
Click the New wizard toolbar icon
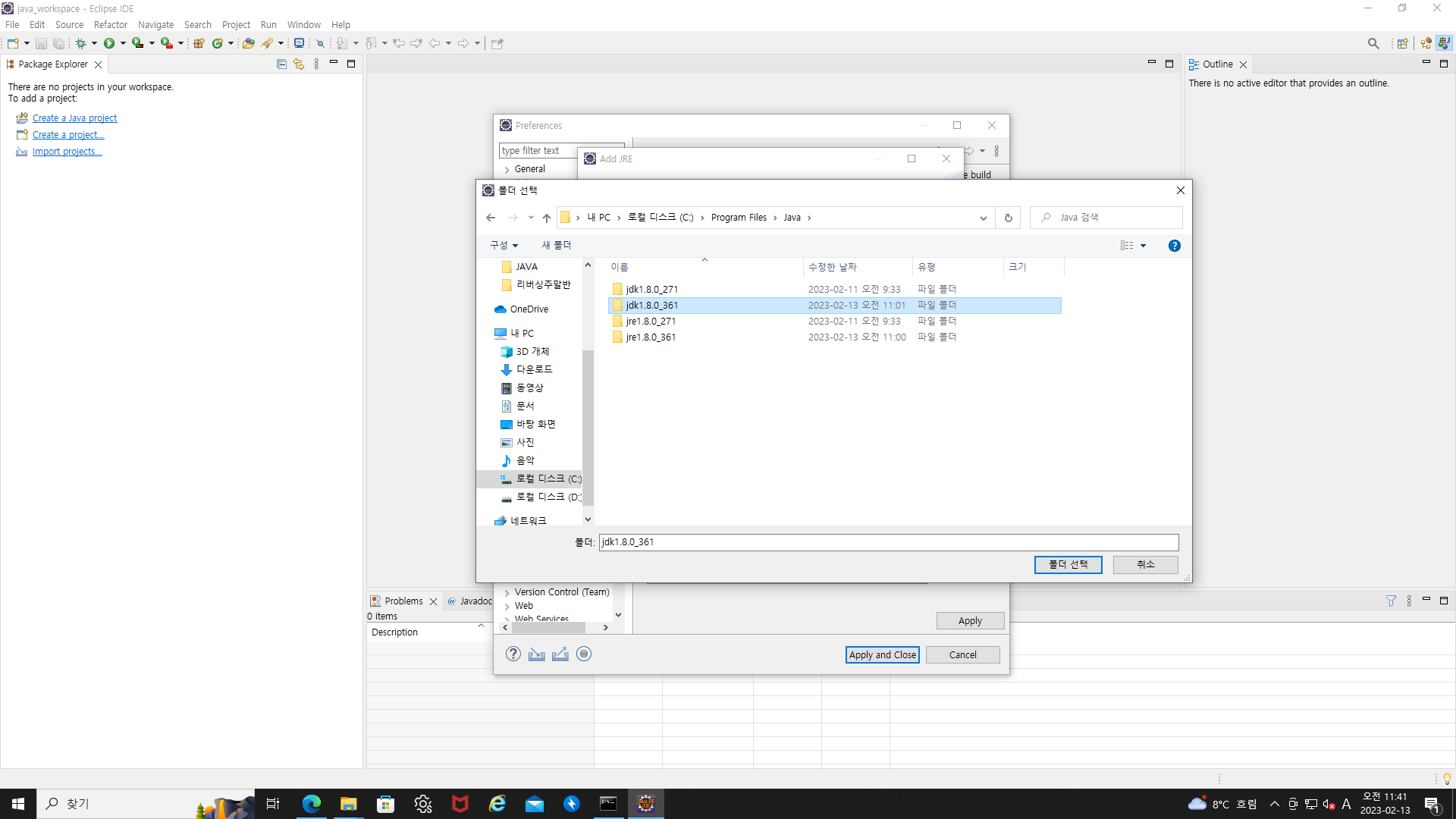point(13,43)
